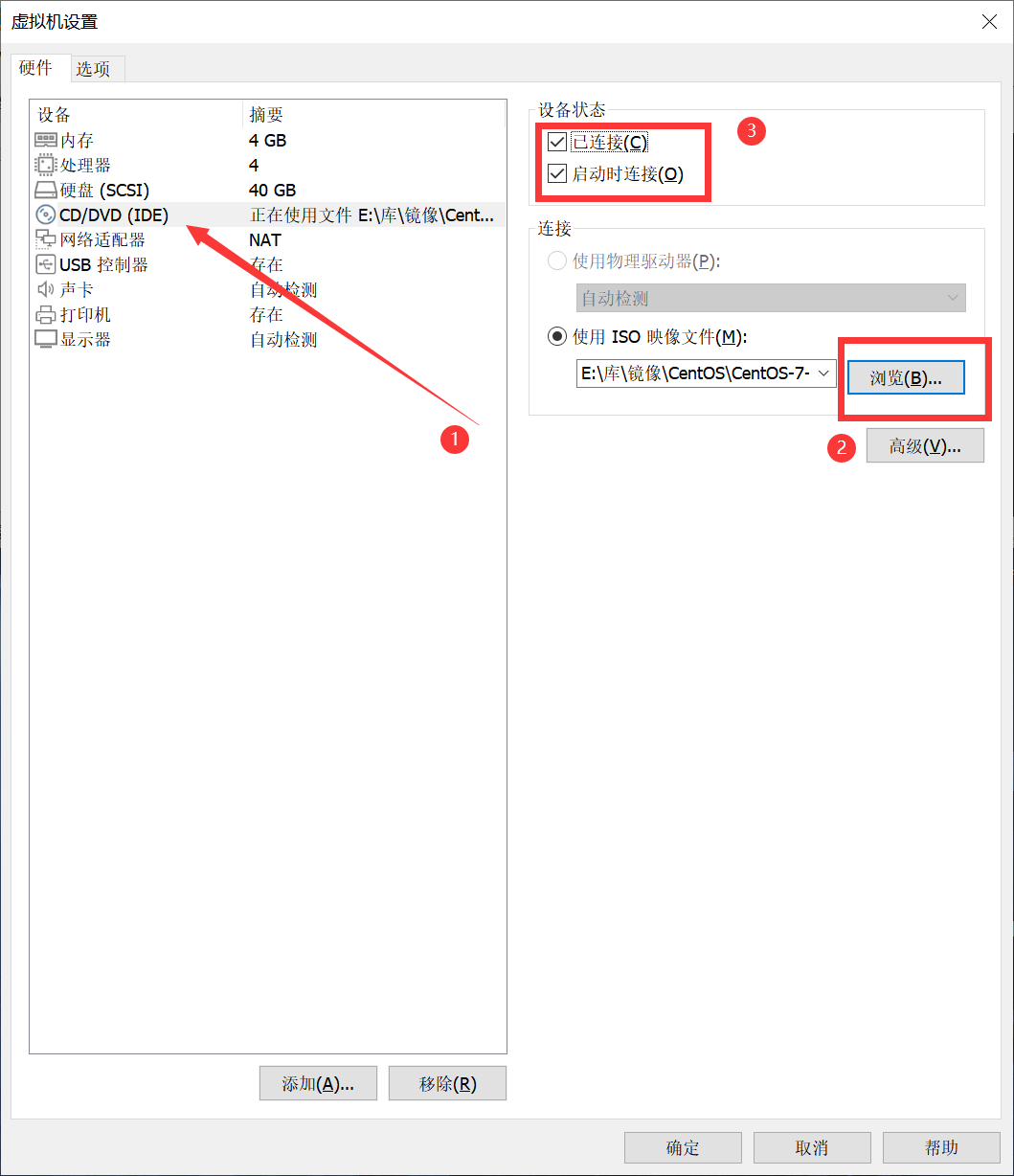Select the memory (内存) device icon

(46, 140)
